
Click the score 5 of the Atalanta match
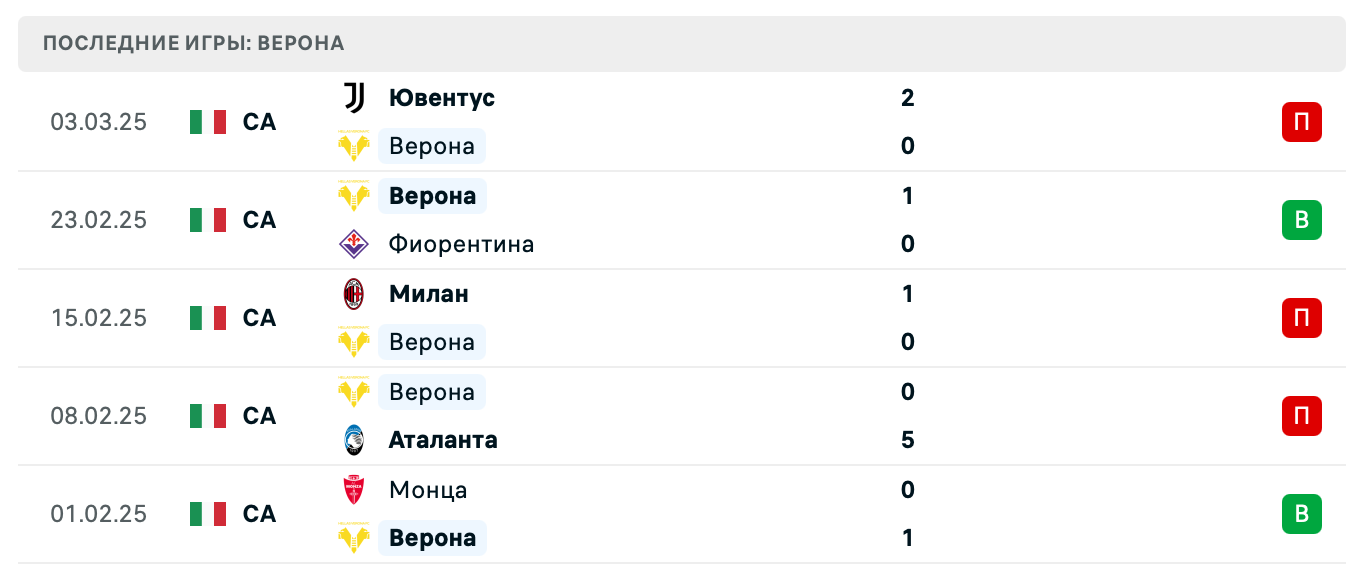(x=907, y=440)
